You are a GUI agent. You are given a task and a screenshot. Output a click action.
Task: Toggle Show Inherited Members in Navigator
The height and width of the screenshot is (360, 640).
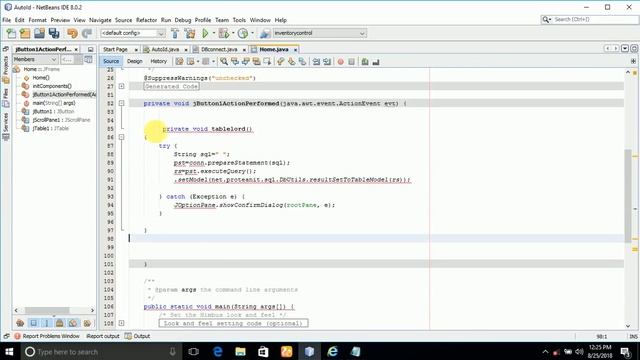(x=20, y=323)
